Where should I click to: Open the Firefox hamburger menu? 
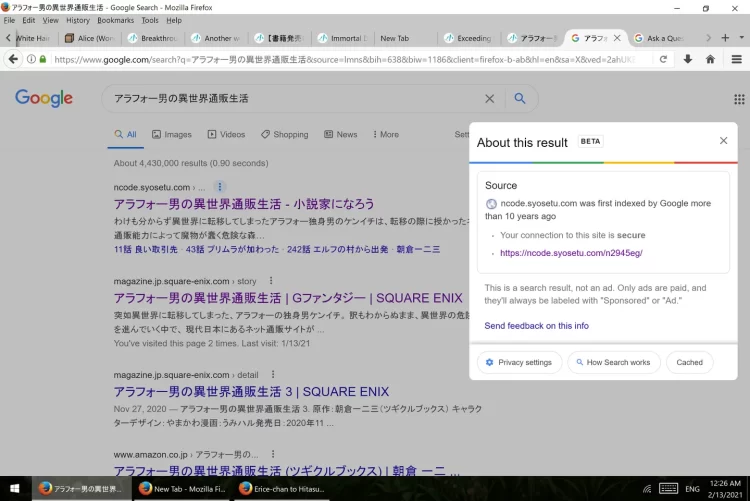(x=736, y=59)
